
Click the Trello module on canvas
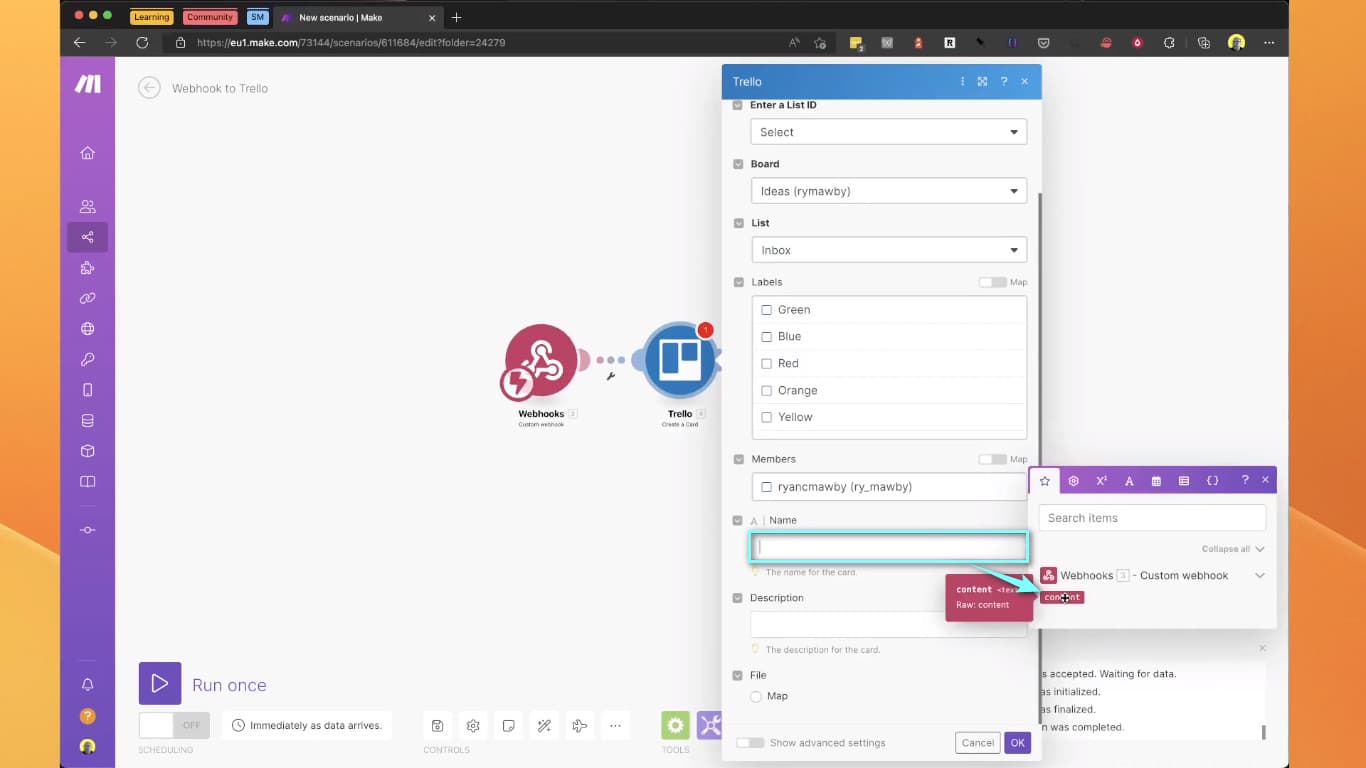click(x=680, y=360)
